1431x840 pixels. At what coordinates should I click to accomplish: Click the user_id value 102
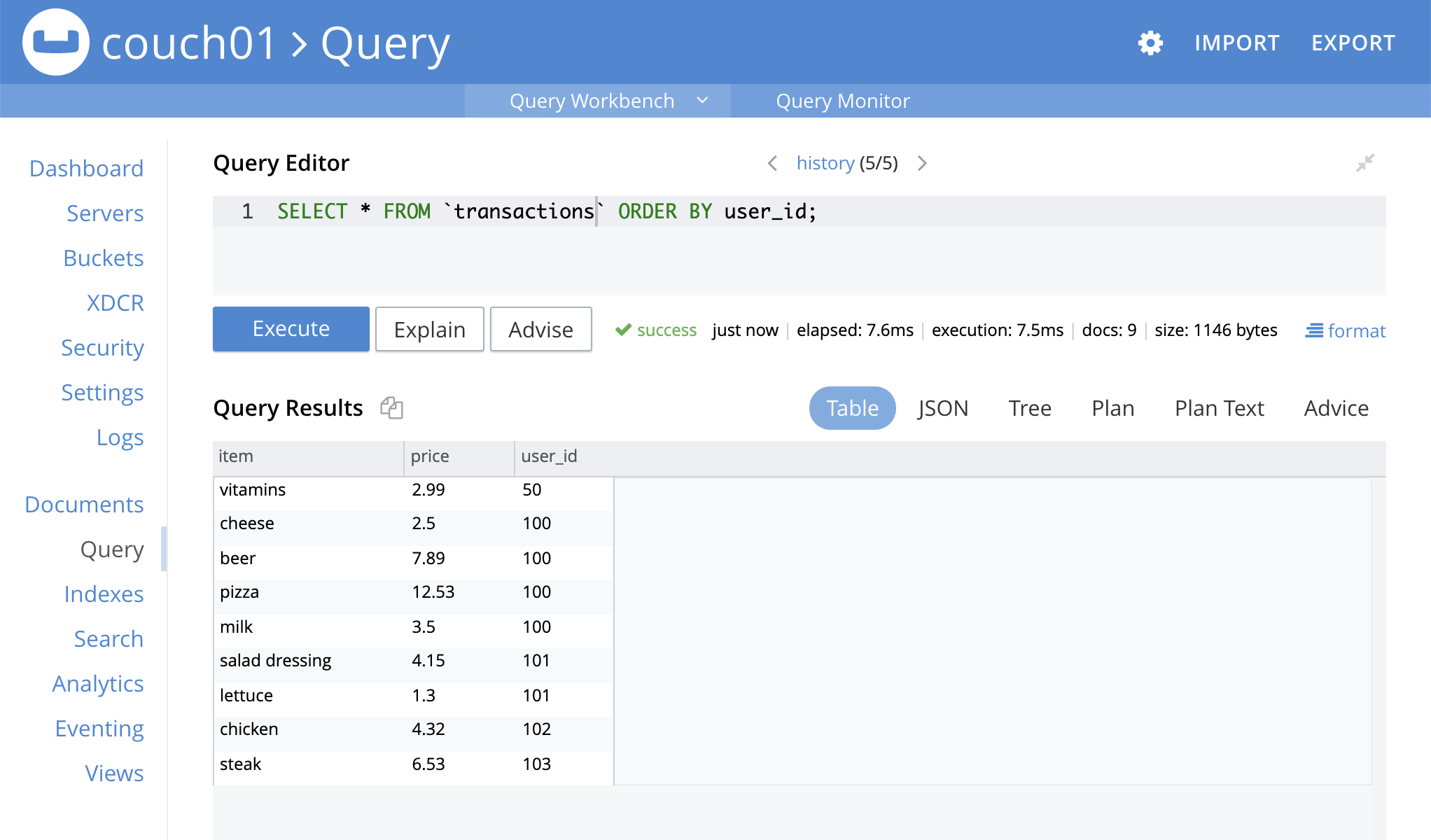click(537, 729)
